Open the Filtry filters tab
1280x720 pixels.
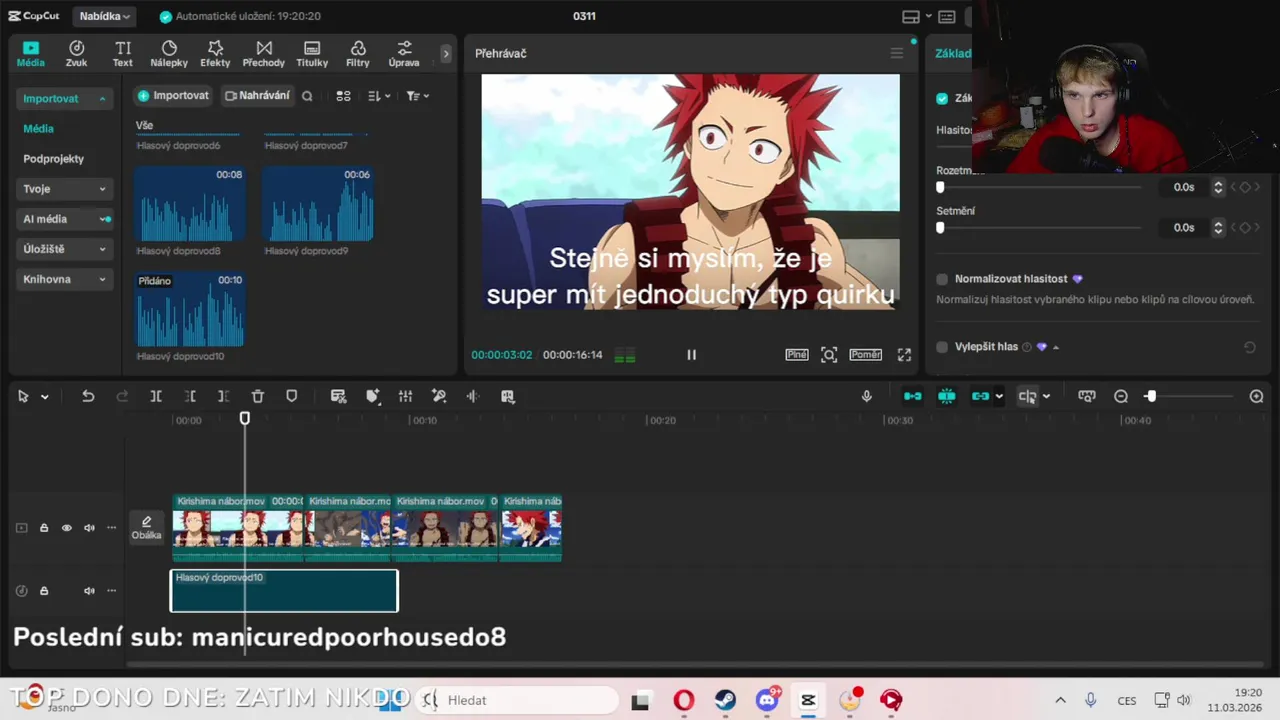357,54
